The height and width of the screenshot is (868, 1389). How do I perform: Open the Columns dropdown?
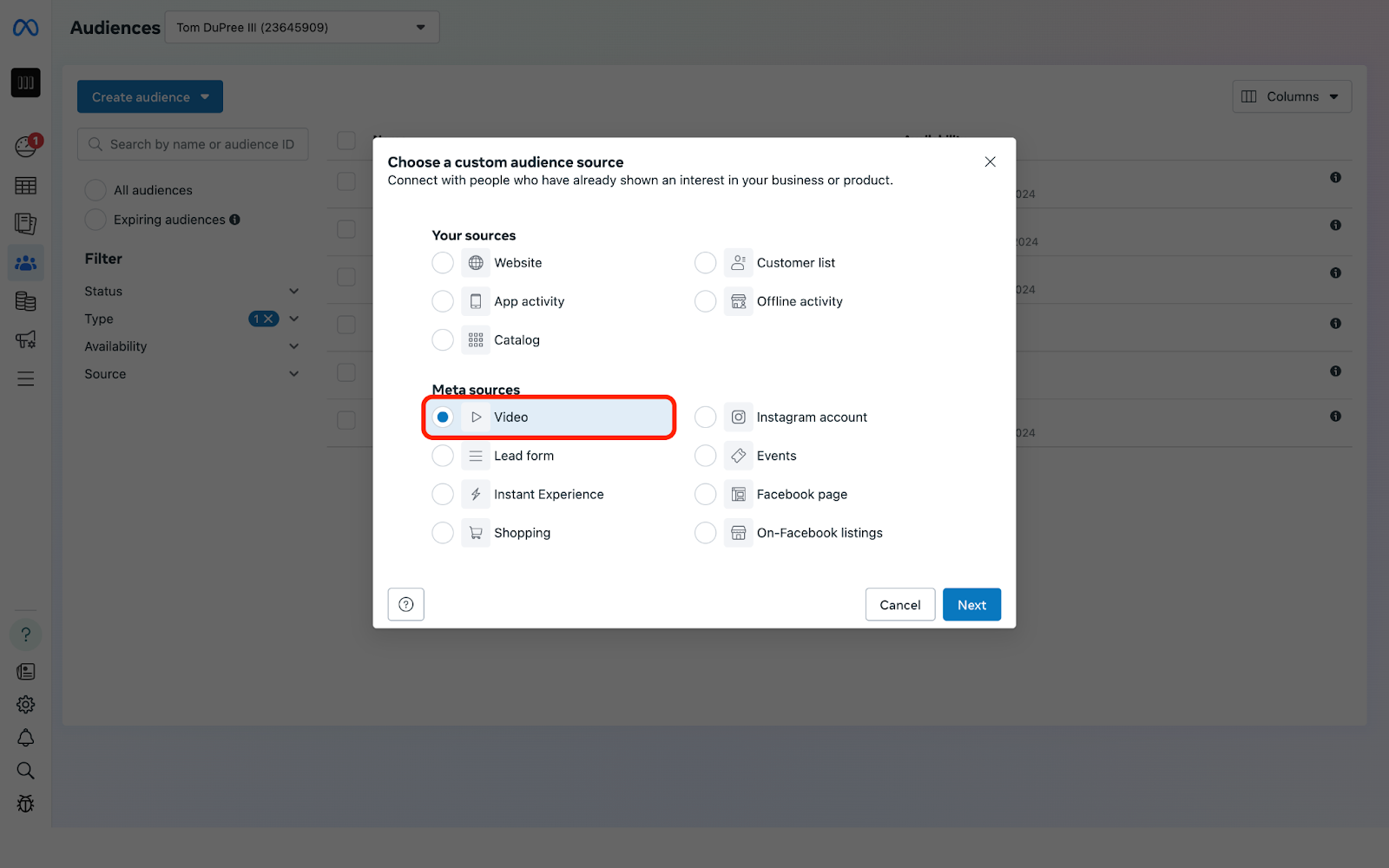(1292, 96)
